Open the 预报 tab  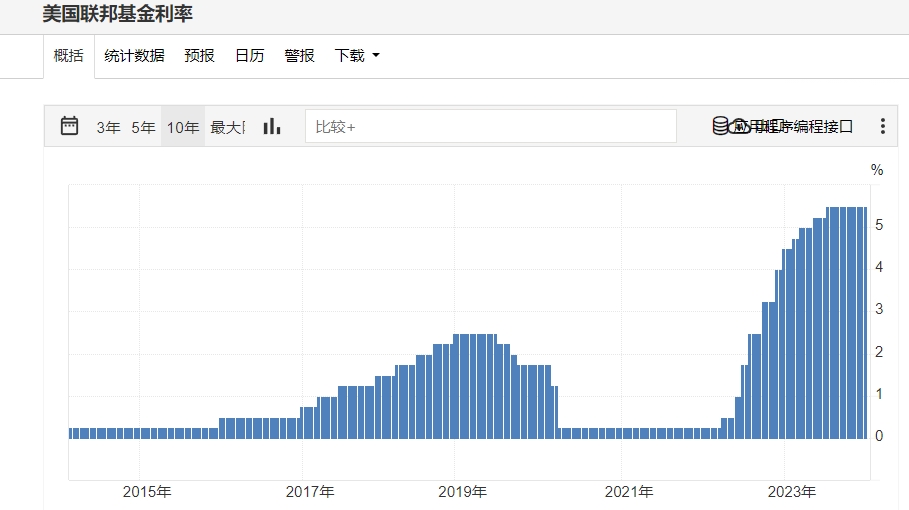[199, 56]
